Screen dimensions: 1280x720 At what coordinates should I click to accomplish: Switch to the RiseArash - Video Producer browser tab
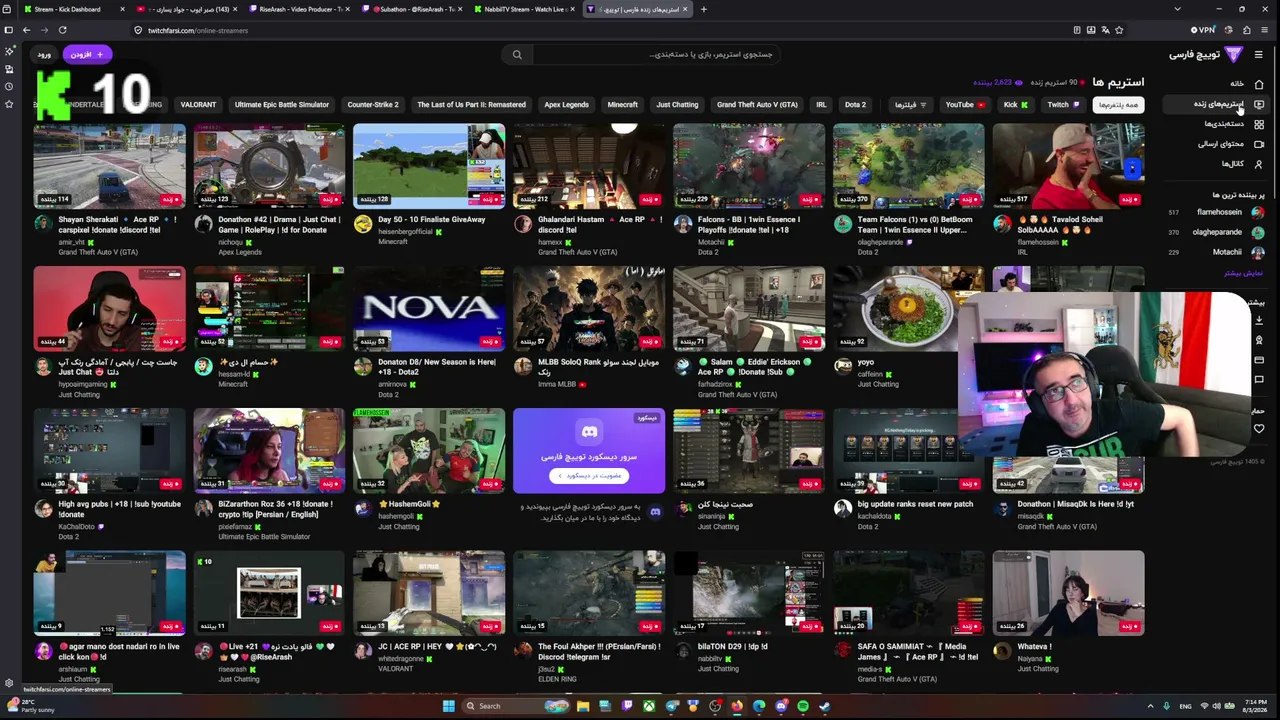click(x=300, y=9)
